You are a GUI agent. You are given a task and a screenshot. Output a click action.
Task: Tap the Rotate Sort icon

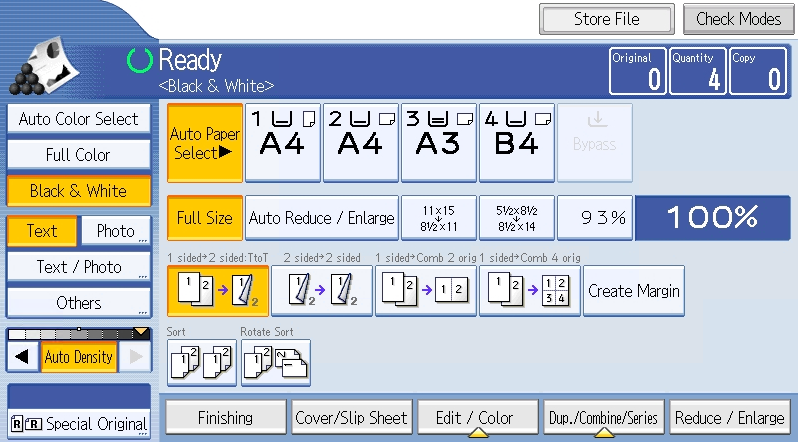[275, 362]
